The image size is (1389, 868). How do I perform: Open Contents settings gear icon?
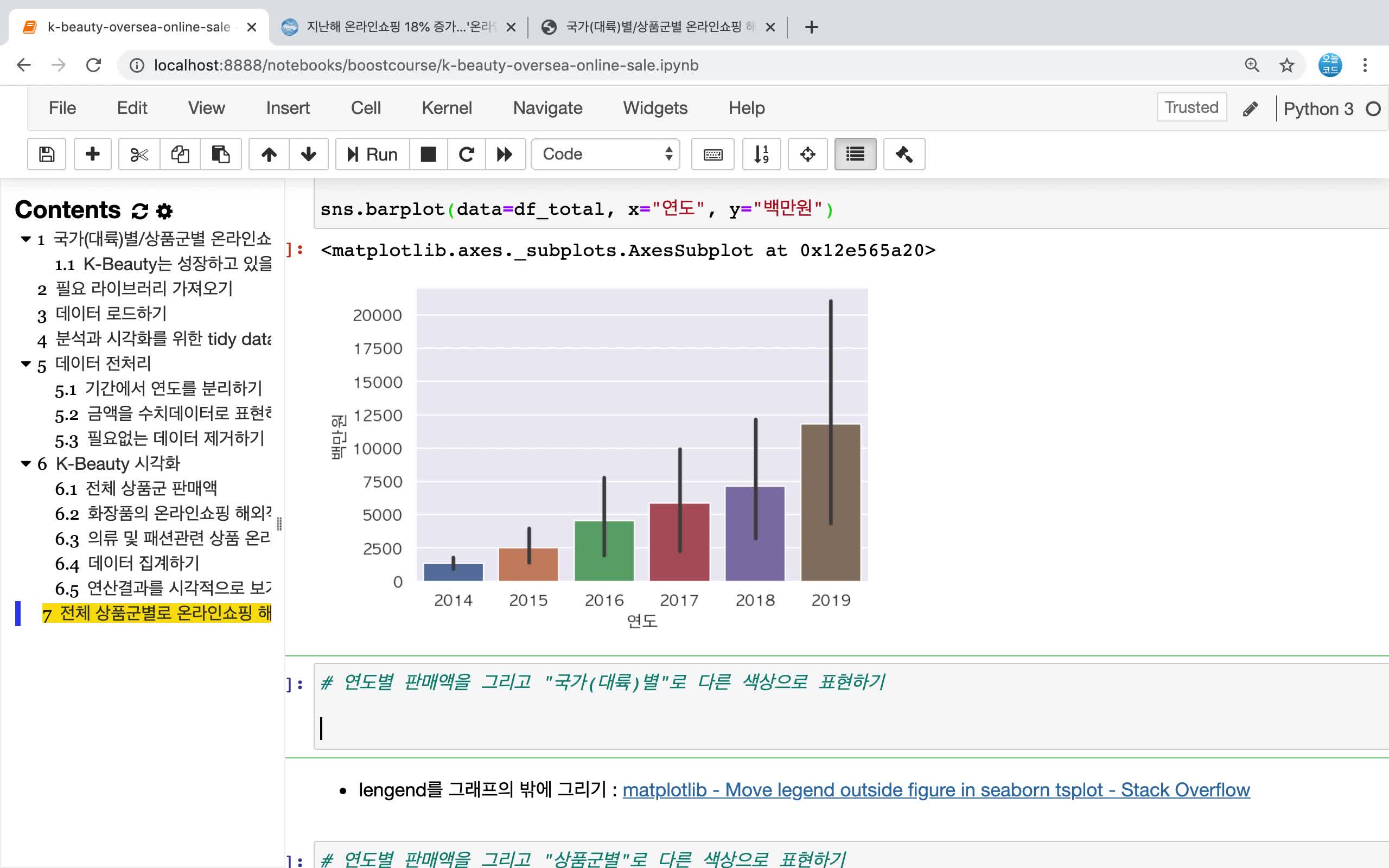point(164,210)
